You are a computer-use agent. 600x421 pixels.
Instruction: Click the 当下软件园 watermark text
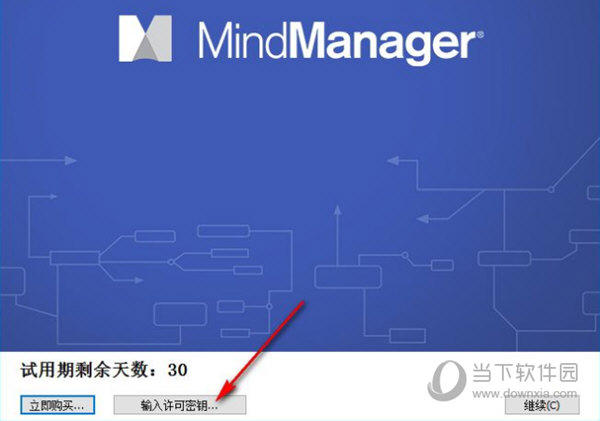525,372
